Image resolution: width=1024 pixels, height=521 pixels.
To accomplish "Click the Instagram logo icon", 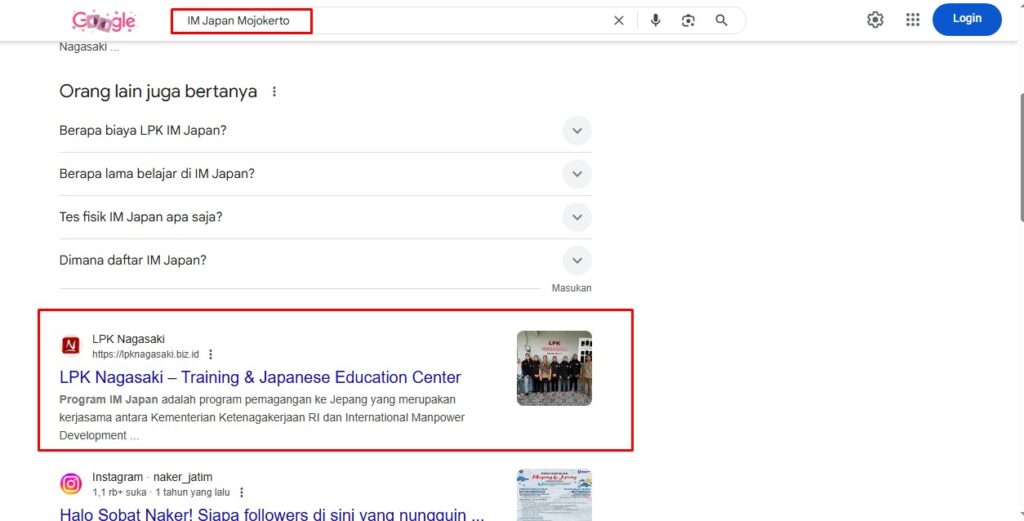I will click(x=71, y=484).
